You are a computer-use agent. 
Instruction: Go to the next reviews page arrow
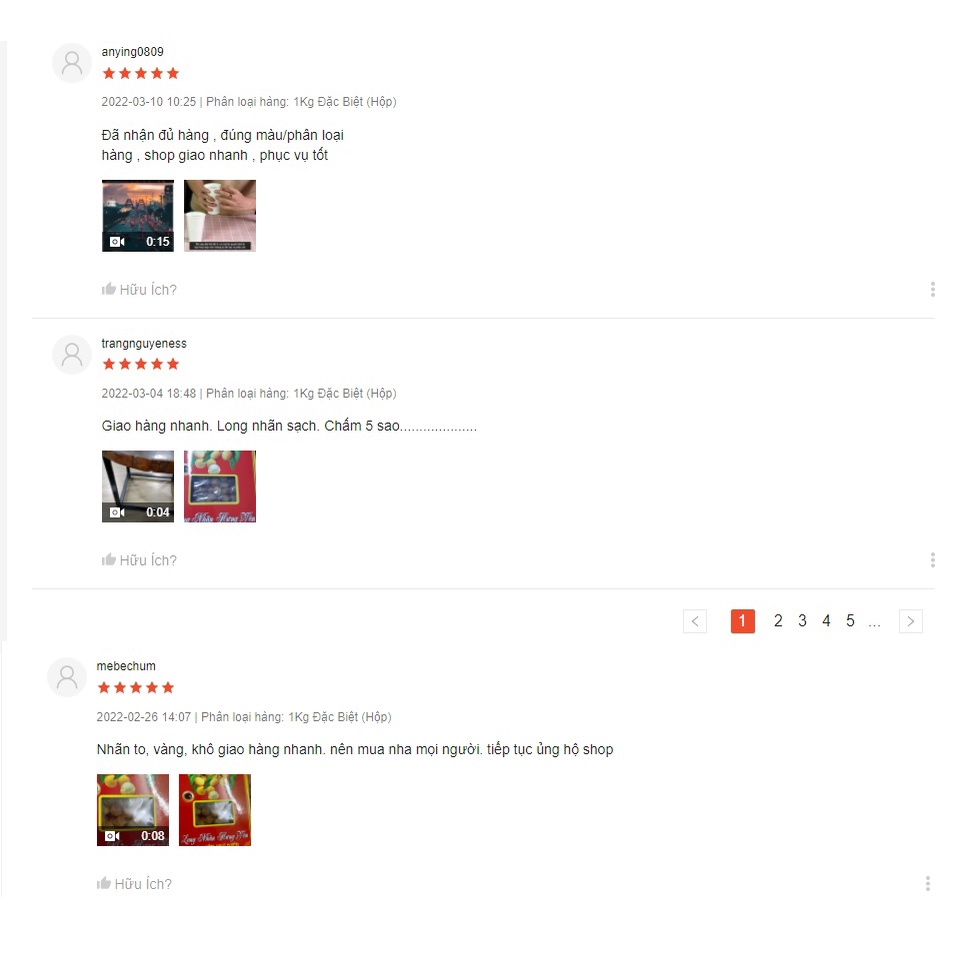coord(911,621)
